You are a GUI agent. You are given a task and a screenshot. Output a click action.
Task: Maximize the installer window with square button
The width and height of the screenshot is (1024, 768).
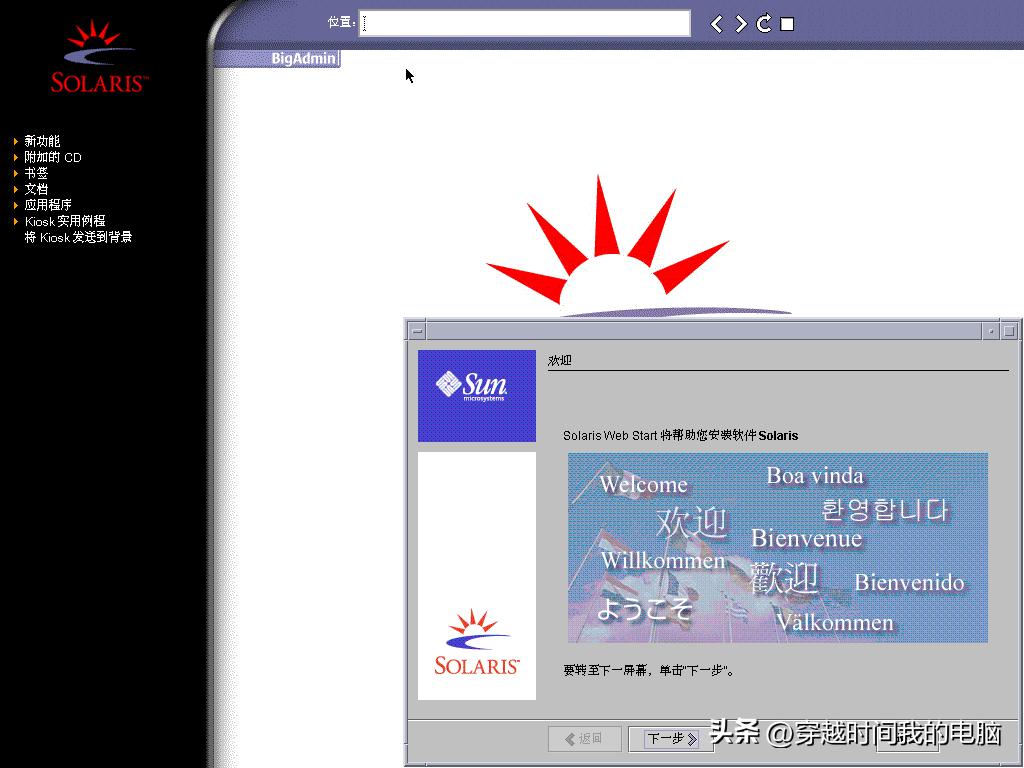pos(1010,331)
